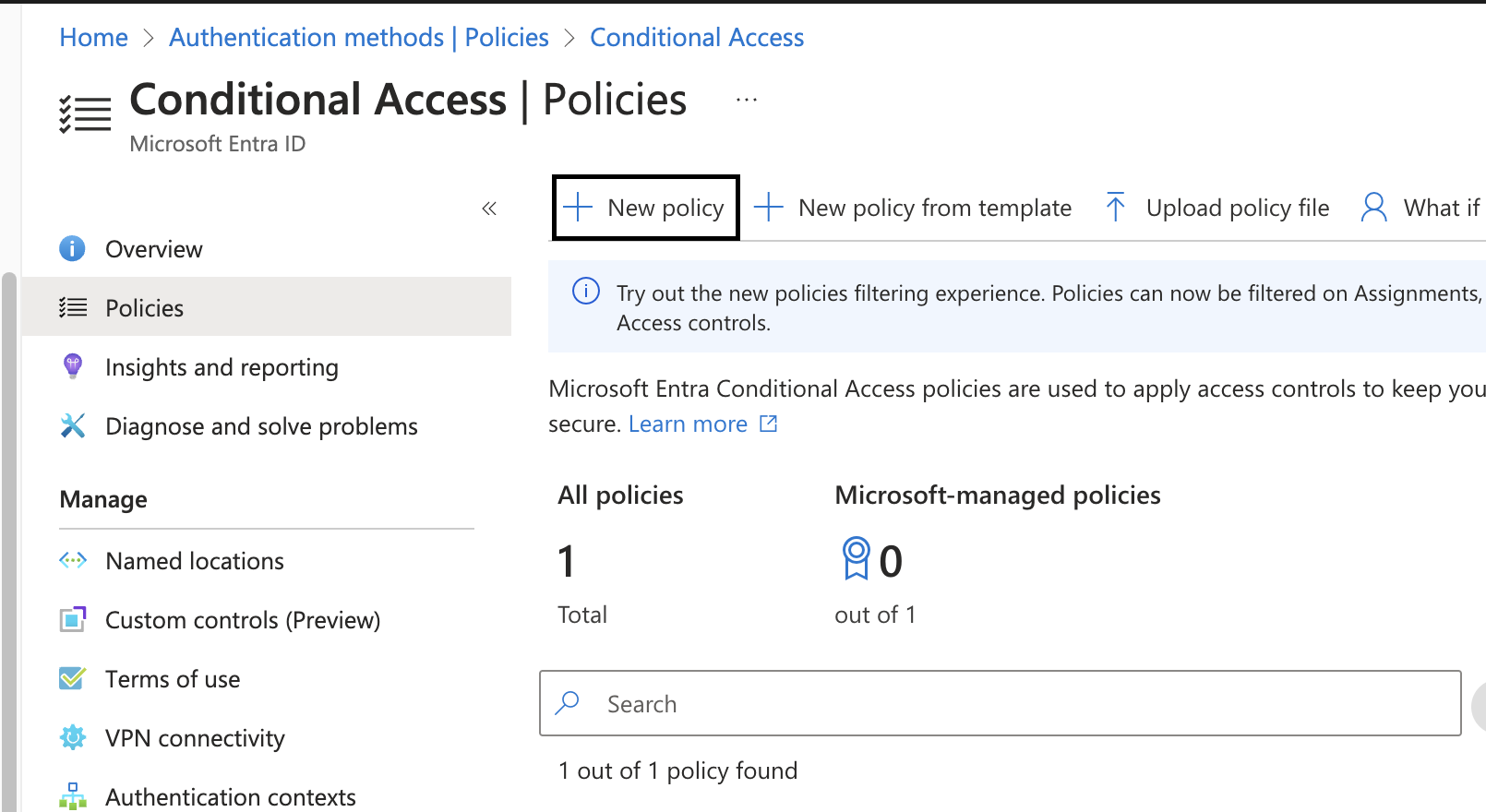Click the All policies total count 1
This screenshot has width=1486, height=812.
[x=567, y=561]
